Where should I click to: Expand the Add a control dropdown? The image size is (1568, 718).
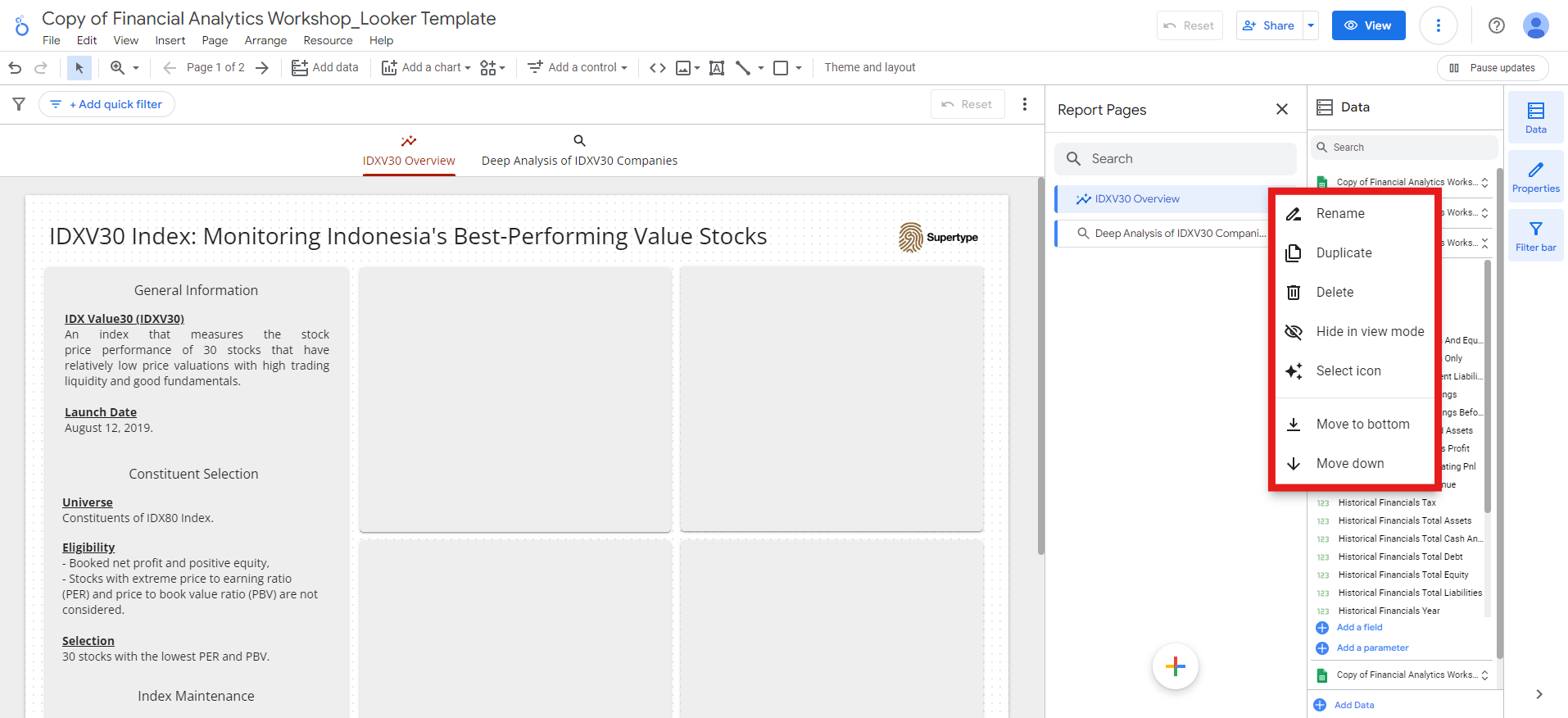577,68
